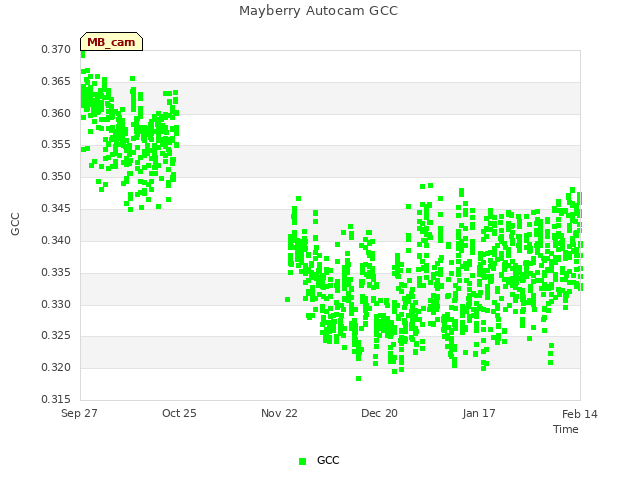Click the 0.355 y-axis value

click(56, 144)
